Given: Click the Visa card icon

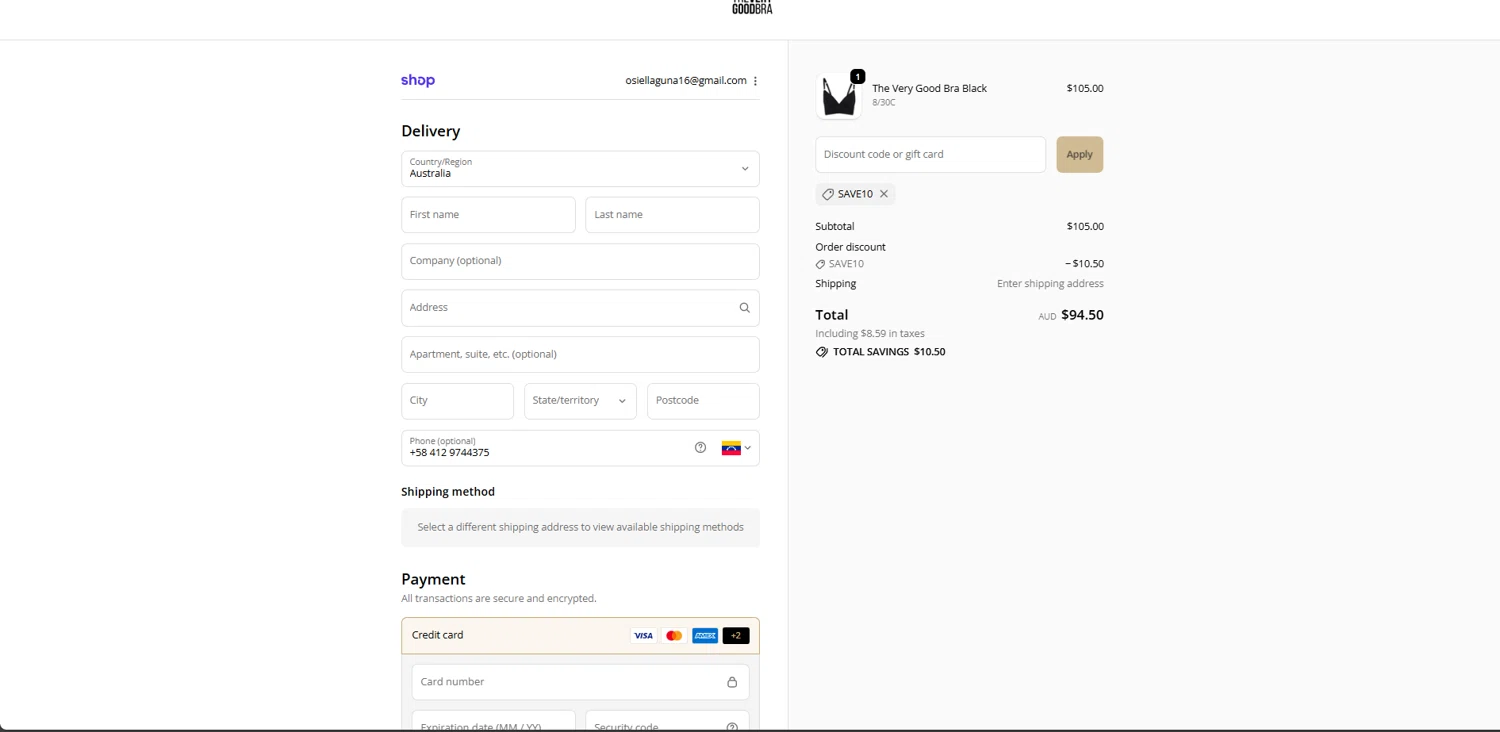Looking at the screenshot, I should click(643, 636).
